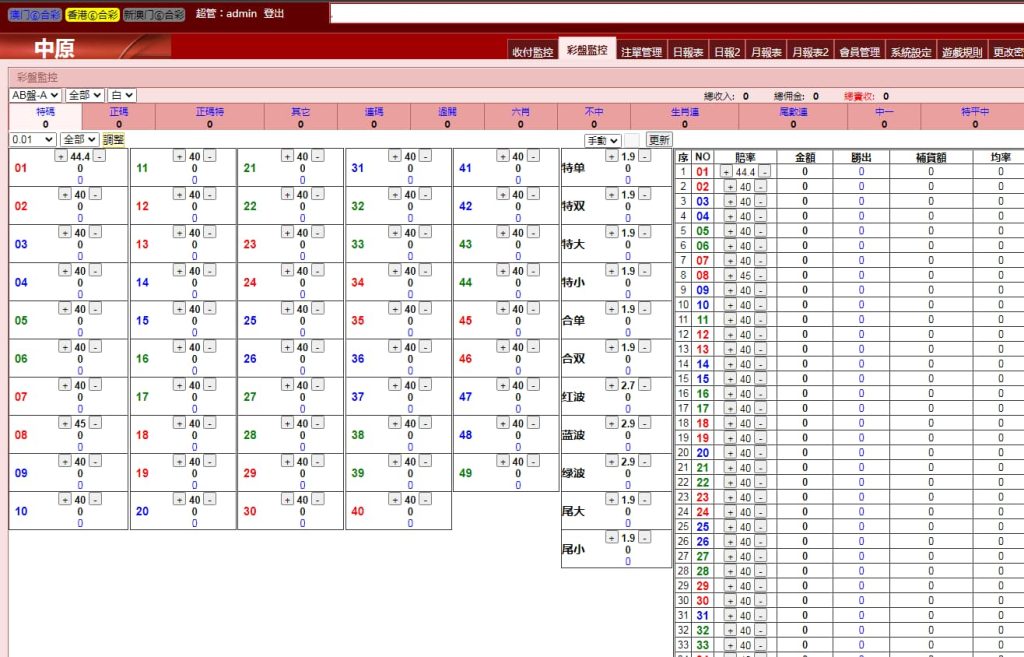This screenshot has width=1024, height=657.
Task: Increase 賠率 for row 01 in right table
Action: (x=727, y=172)
